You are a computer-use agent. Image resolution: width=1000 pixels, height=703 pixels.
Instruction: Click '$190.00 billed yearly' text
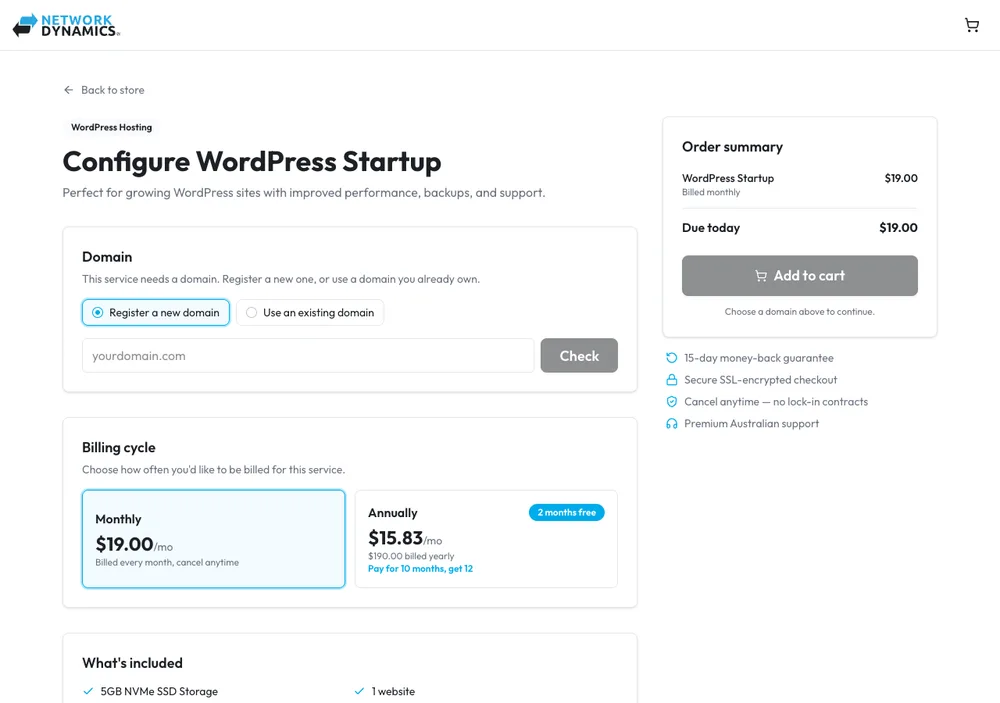(411, 556)
